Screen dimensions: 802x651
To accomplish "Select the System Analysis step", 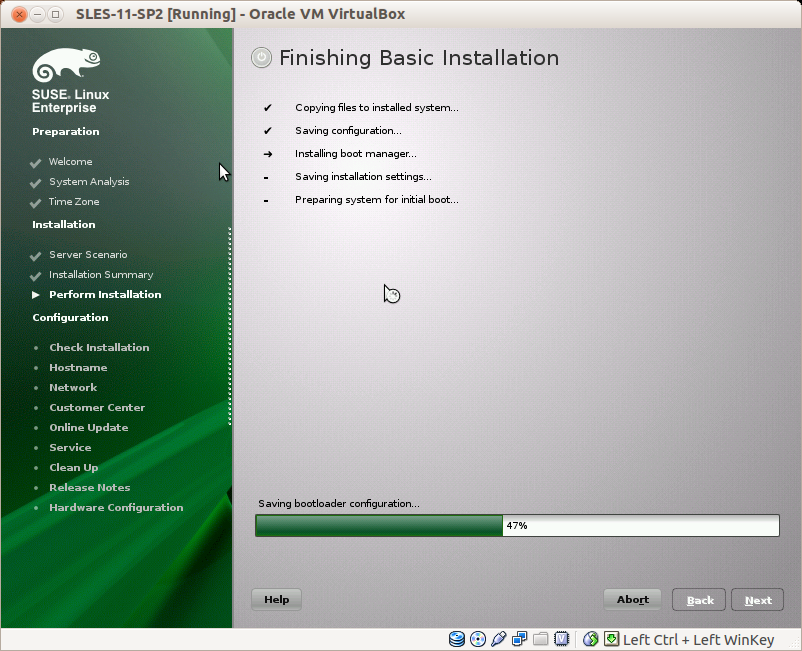I will (x=89, y=182).
